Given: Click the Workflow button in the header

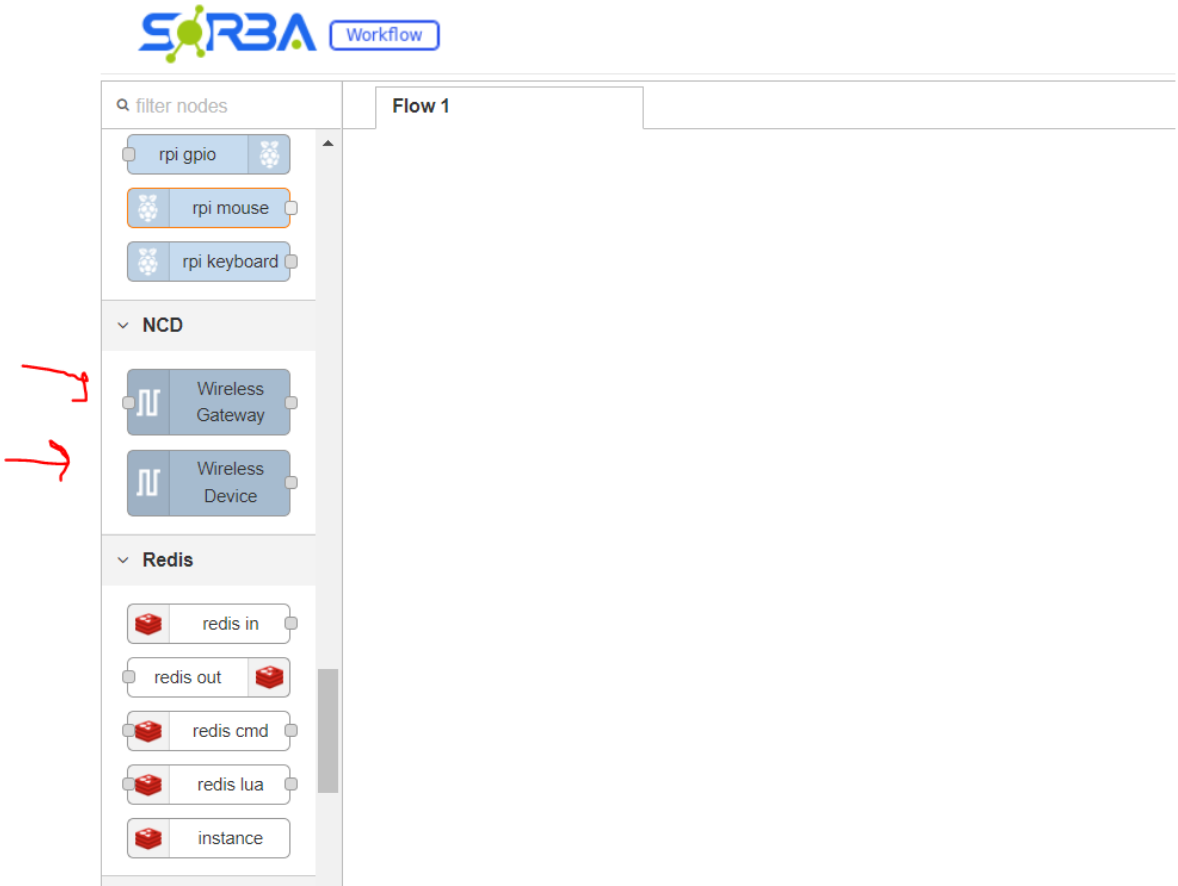Looking at the screenshot, I should [384, 35].
